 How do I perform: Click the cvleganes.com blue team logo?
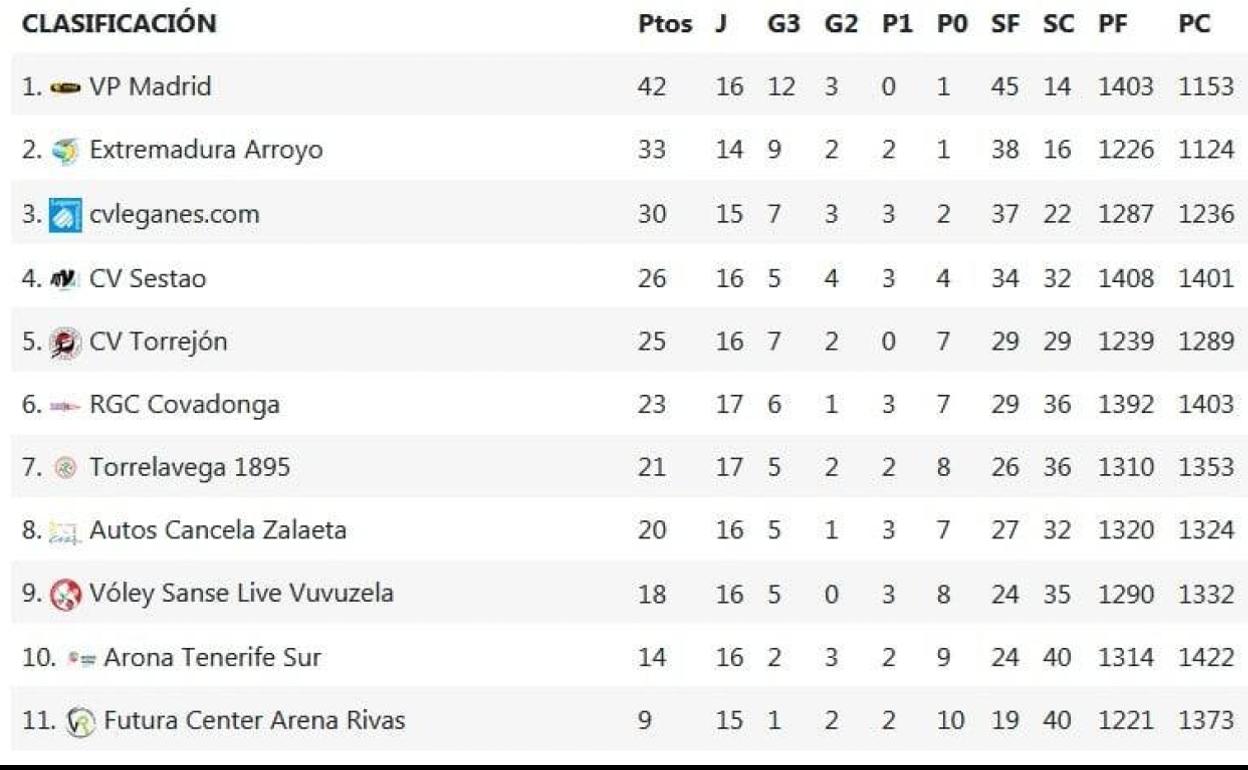(x=66, y=215)
